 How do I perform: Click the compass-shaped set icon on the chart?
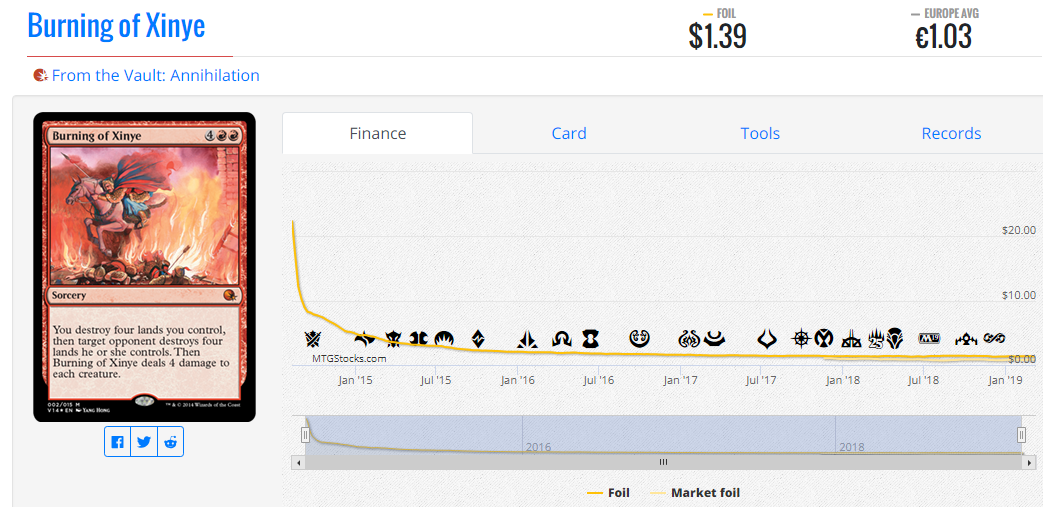point(801,338)
